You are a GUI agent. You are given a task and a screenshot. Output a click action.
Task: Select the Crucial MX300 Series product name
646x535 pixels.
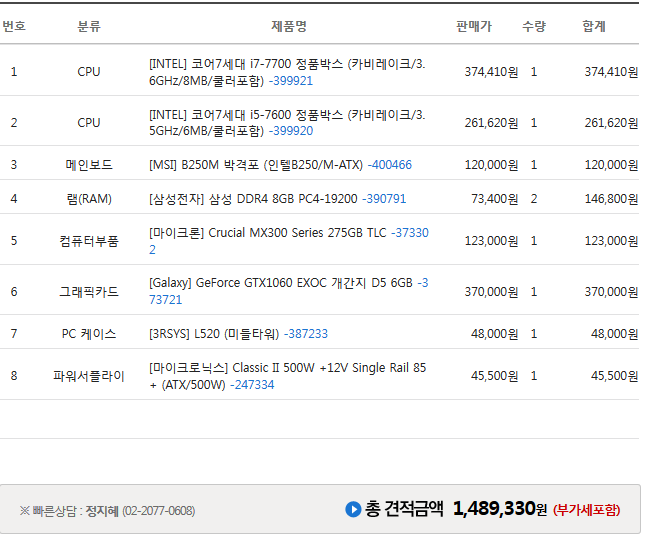tap(267, 233)
